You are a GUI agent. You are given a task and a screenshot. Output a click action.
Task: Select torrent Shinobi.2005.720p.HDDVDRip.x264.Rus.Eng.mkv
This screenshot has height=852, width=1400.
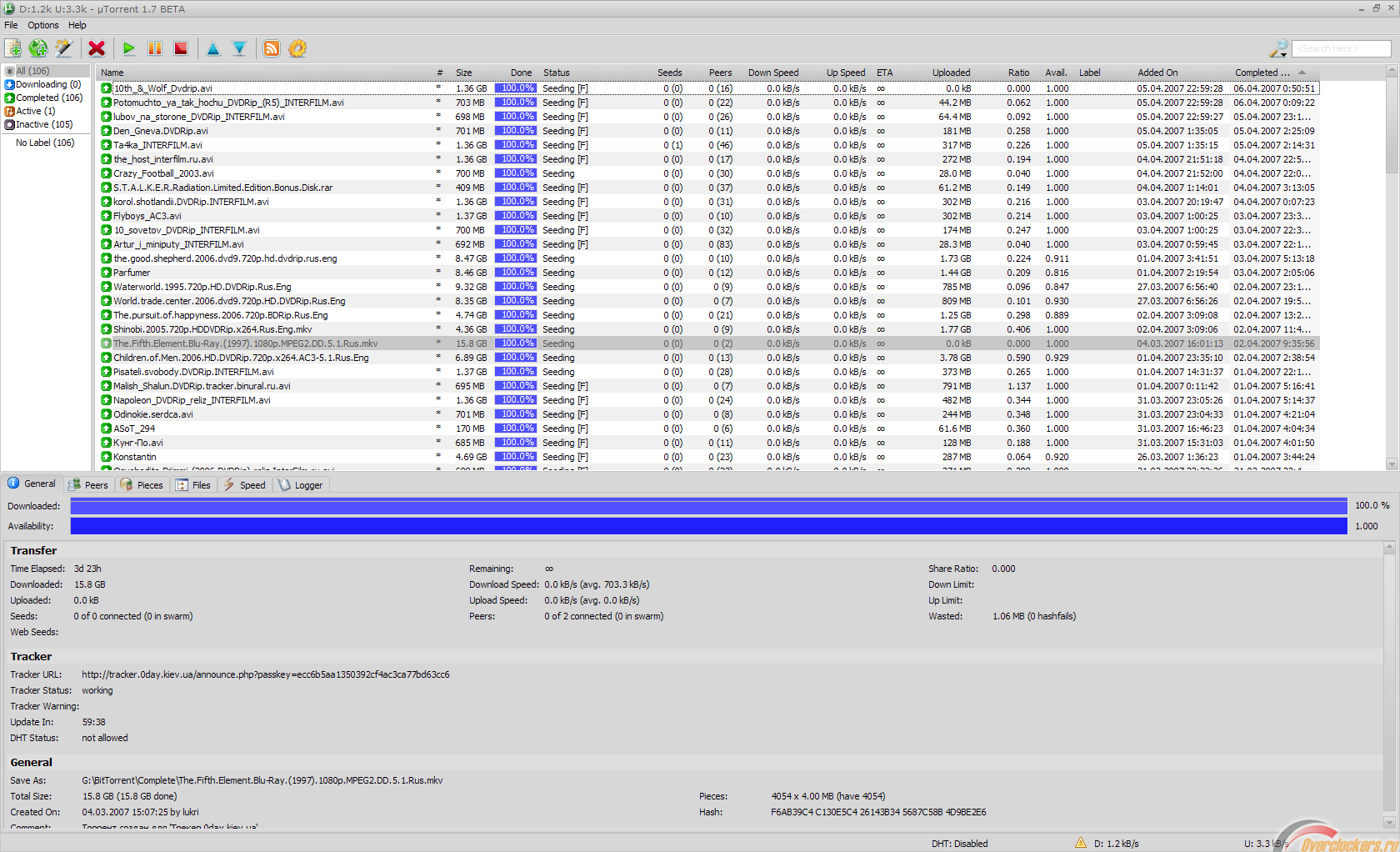click(x=707, y=329)
